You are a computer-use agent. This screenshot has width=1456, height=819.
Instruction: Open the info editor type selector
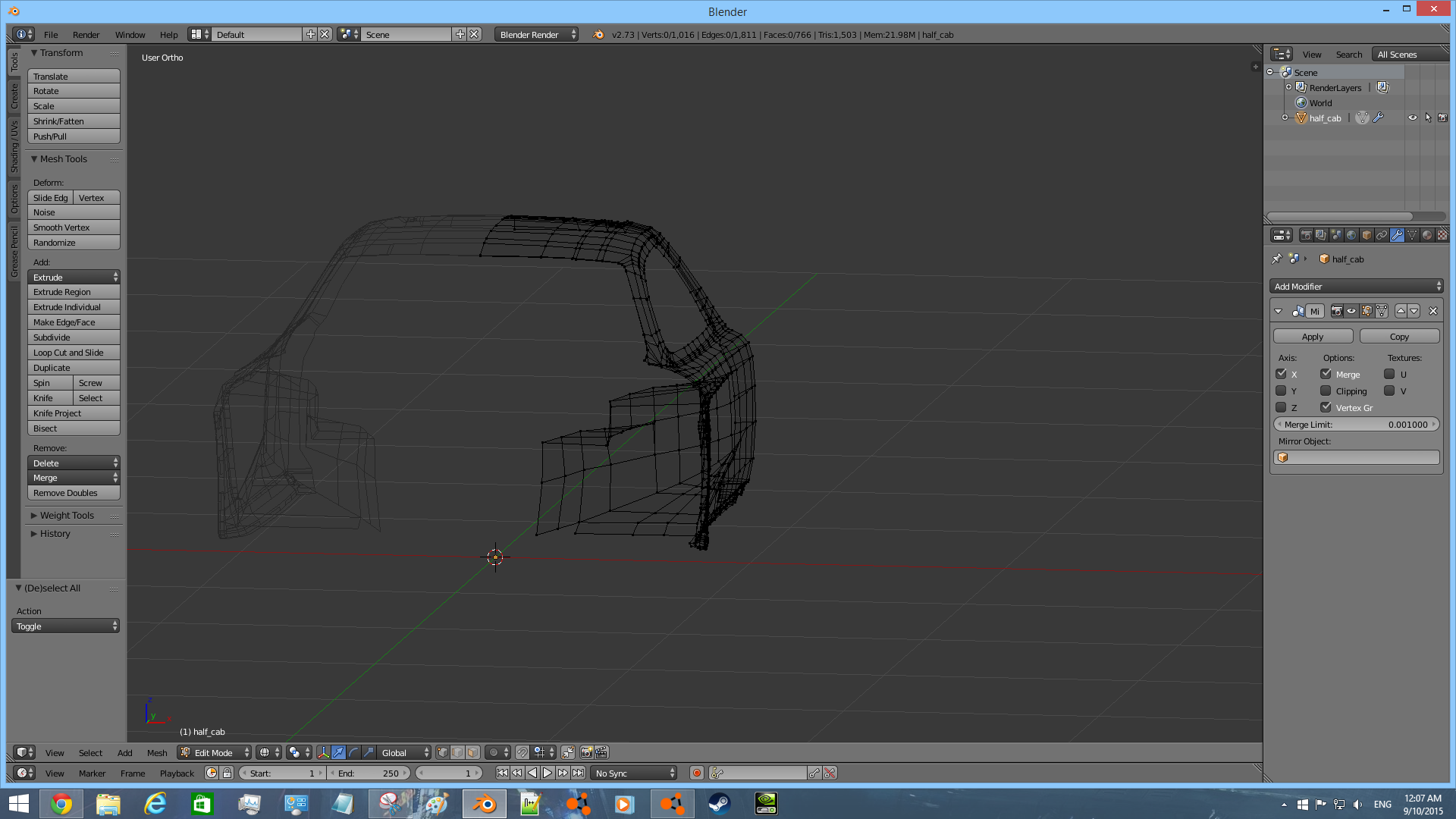point(24,34)
